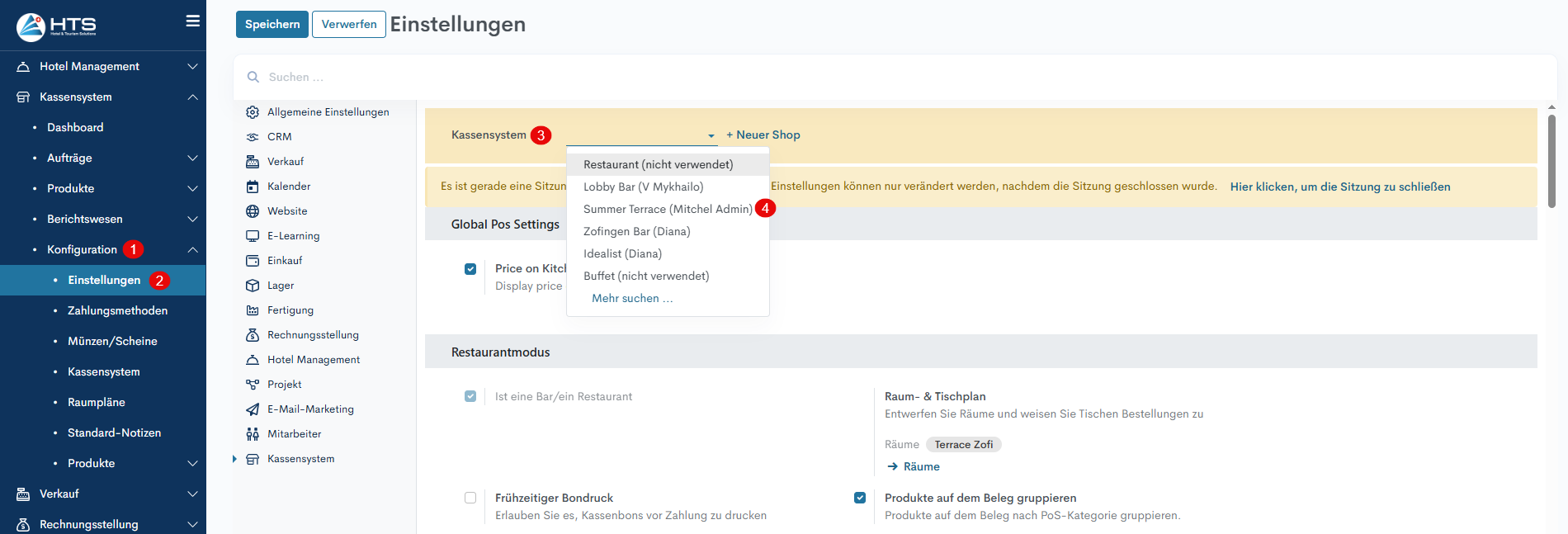Open the Kassensystem shop dropdown arrow
This screenshot has width=1568, height=534.
click(x=711, y=135)
